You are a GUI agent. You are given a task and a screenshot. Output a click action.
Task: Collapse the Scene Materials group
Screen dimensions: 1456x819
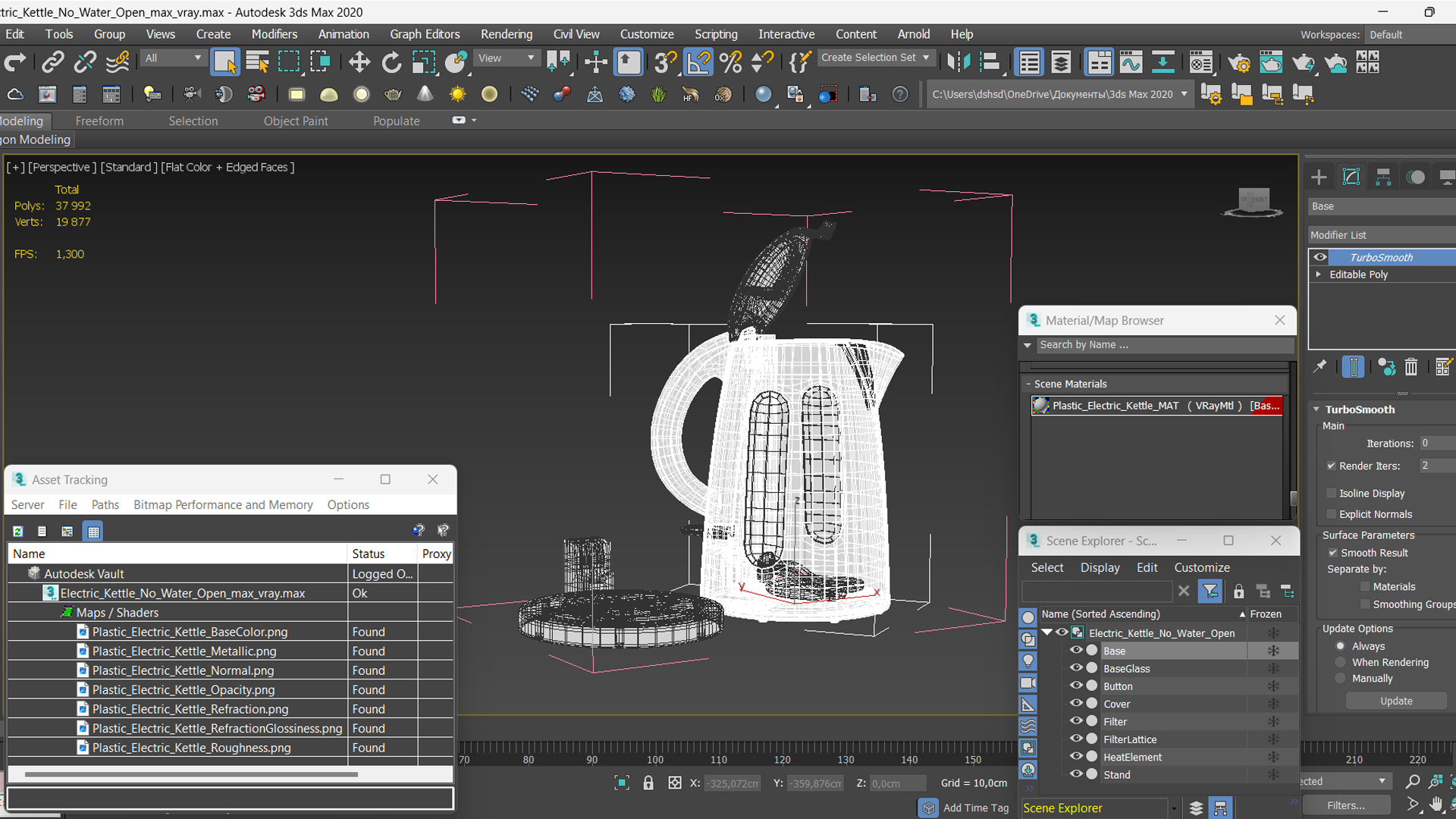[1028, 384]
